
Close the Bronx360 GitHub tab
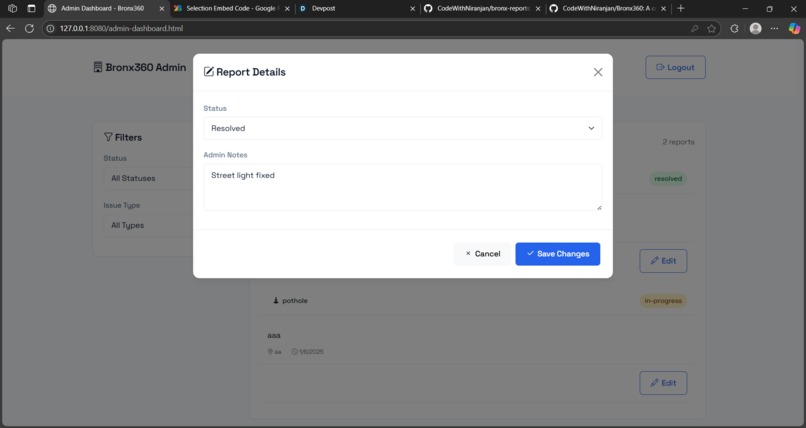click(x=663, y=9)
